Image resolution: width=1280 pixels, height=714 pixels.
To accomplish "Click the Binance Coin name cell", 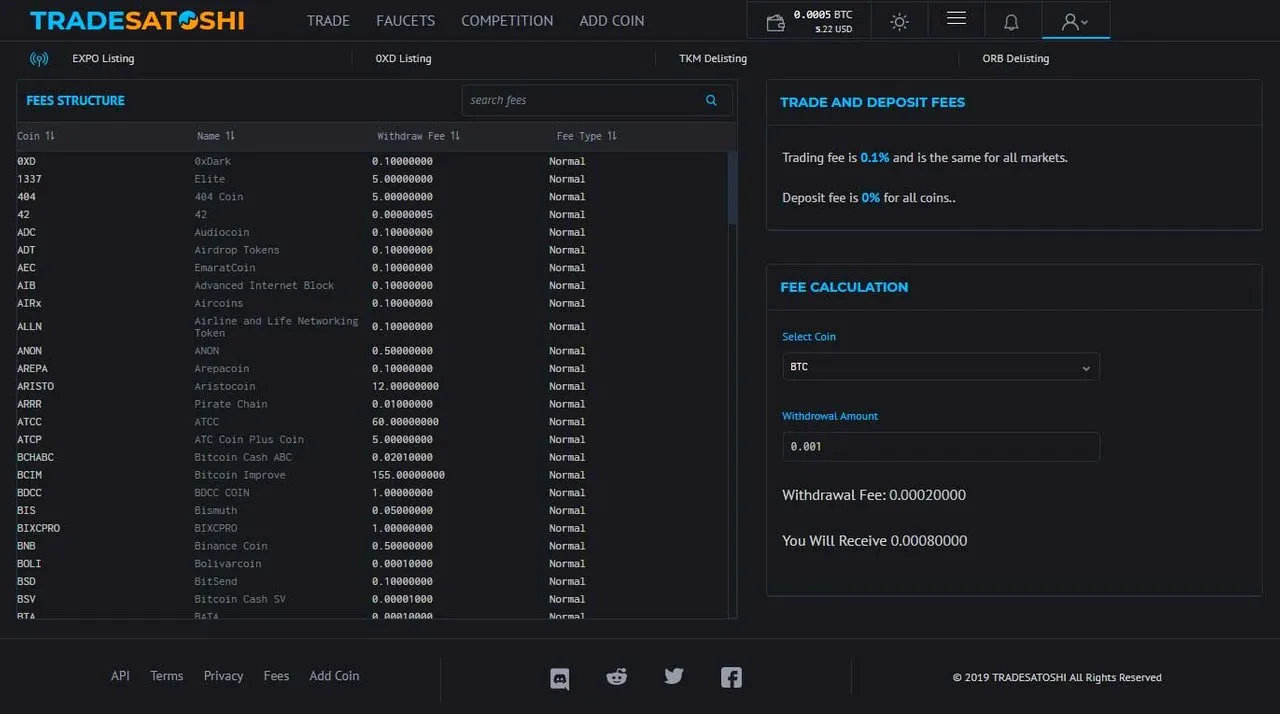I will (231, 546).
